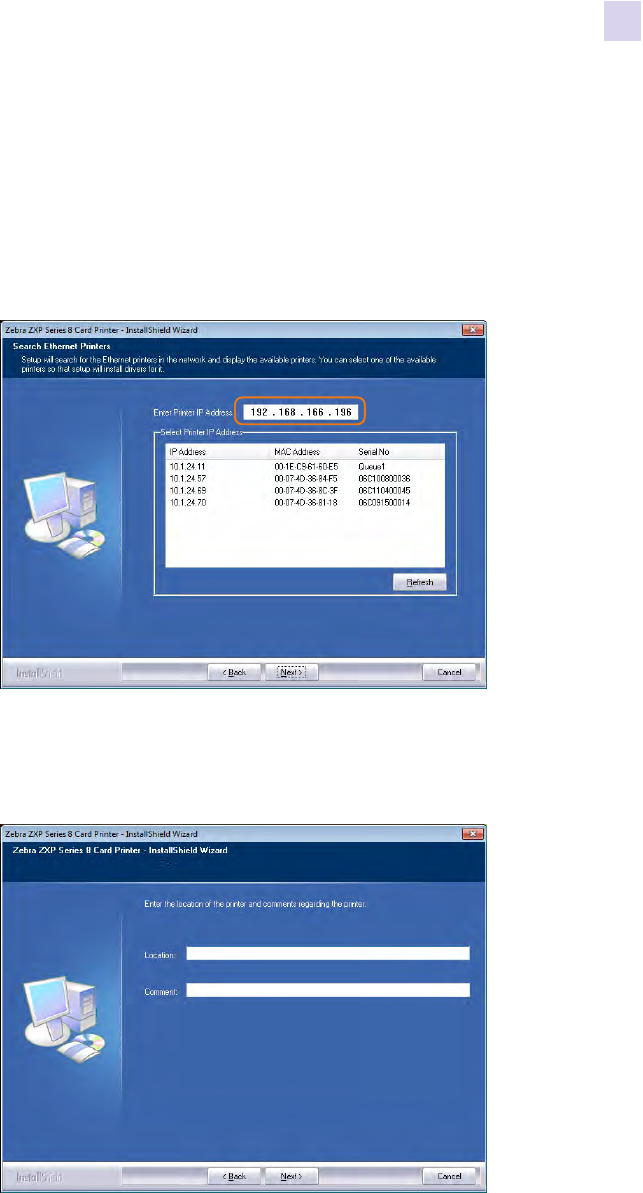Click serial number 06C100800036

384,477
